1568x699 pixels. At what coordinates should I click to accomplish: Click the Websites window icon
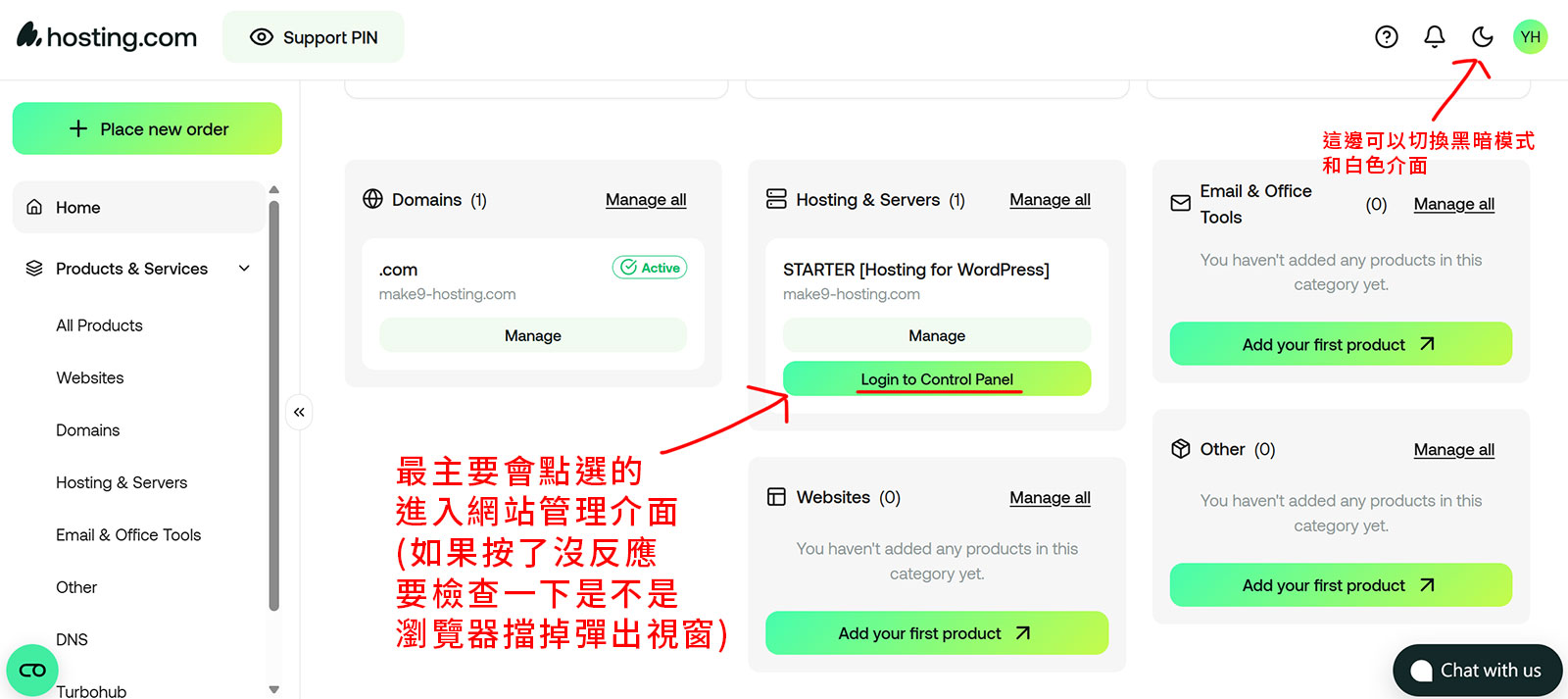click(776, 497)
